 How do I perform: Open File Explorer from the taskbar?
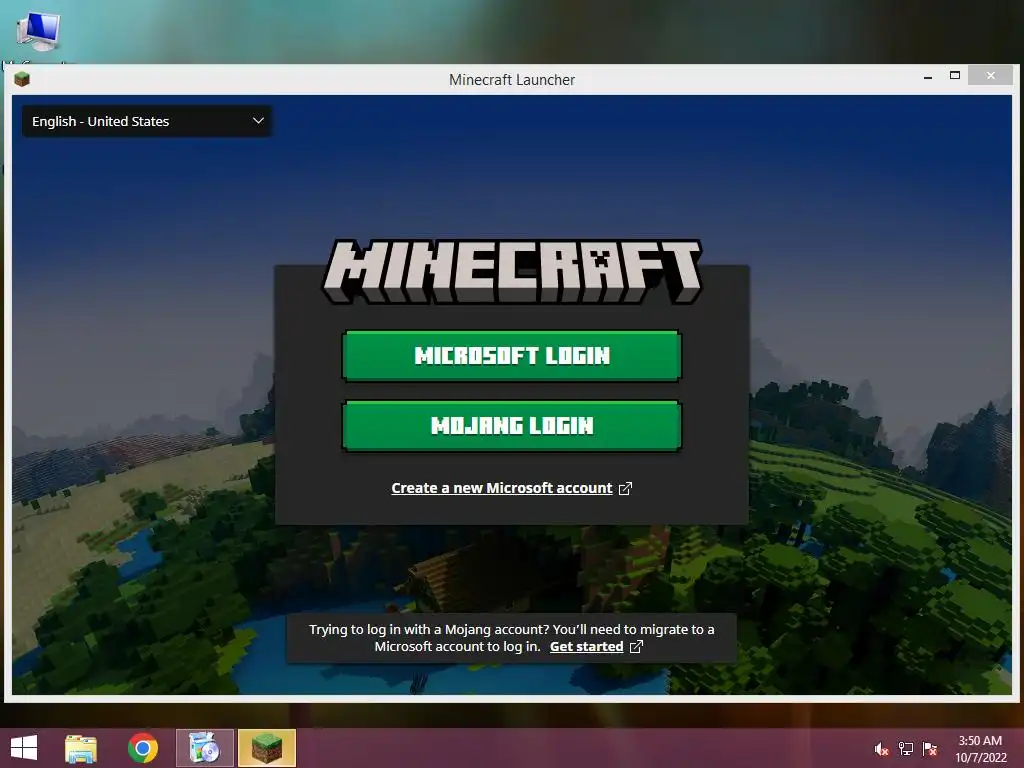point(81,748)
